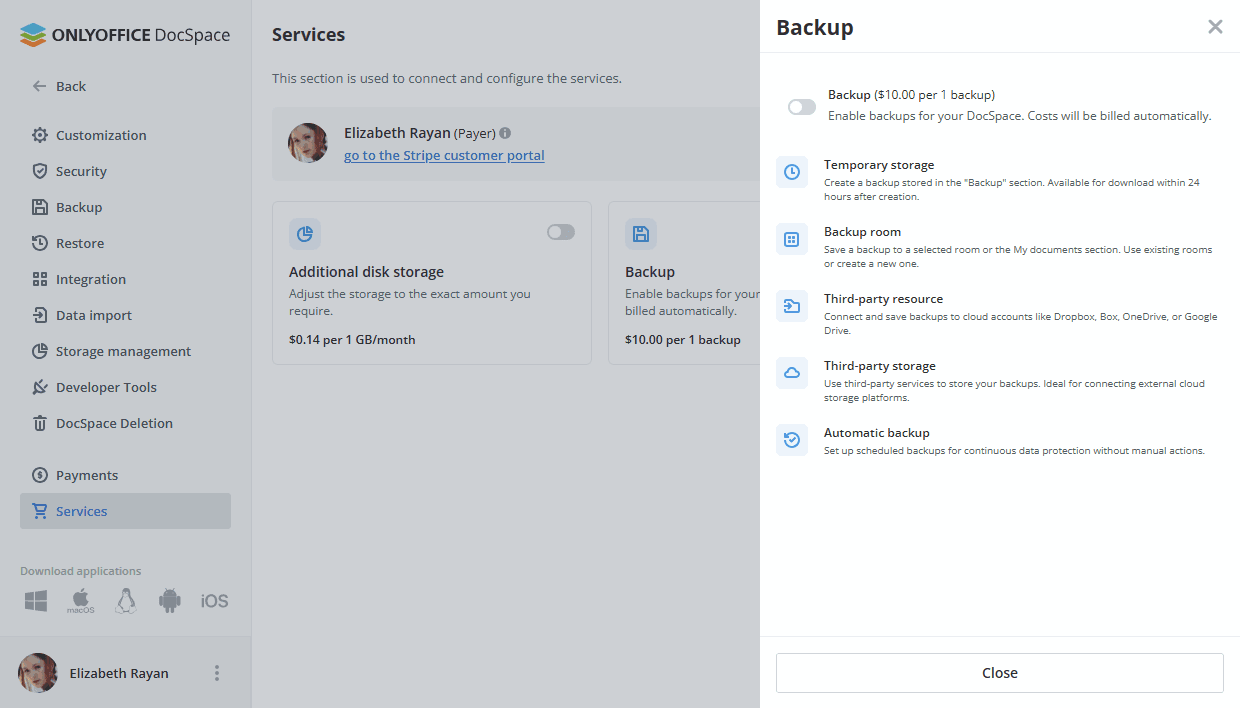Click the macOS download application icon
Screen dimensions: 1240x708
81,601
